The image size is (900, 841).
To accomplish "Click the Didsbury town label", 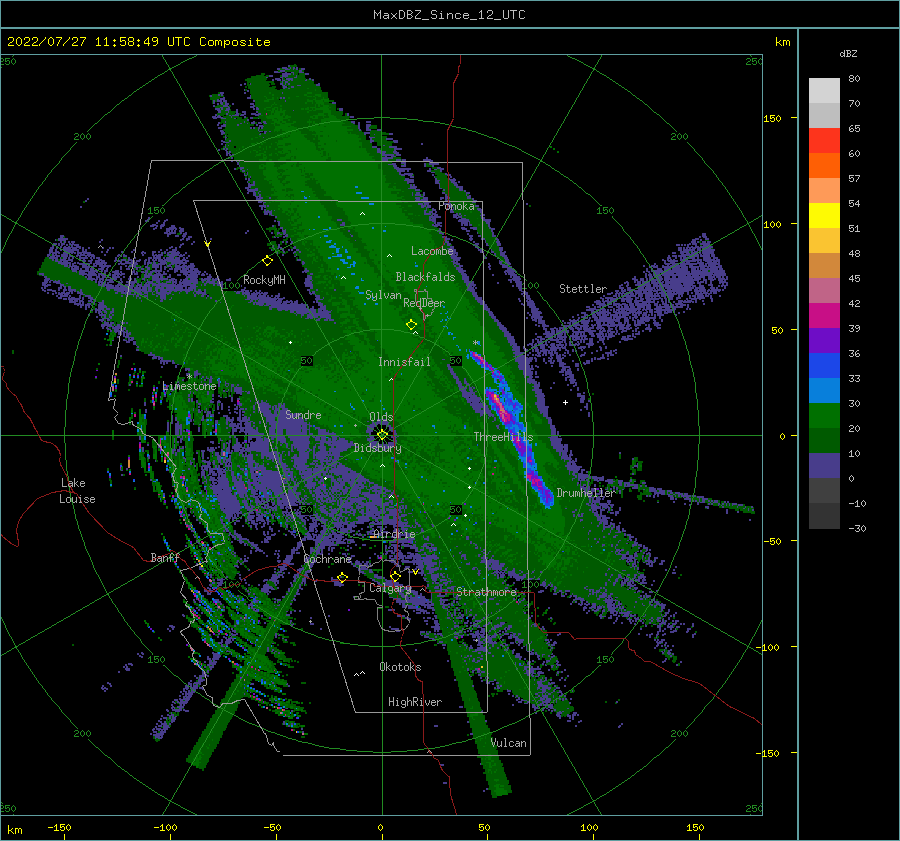I will (377, 448).
